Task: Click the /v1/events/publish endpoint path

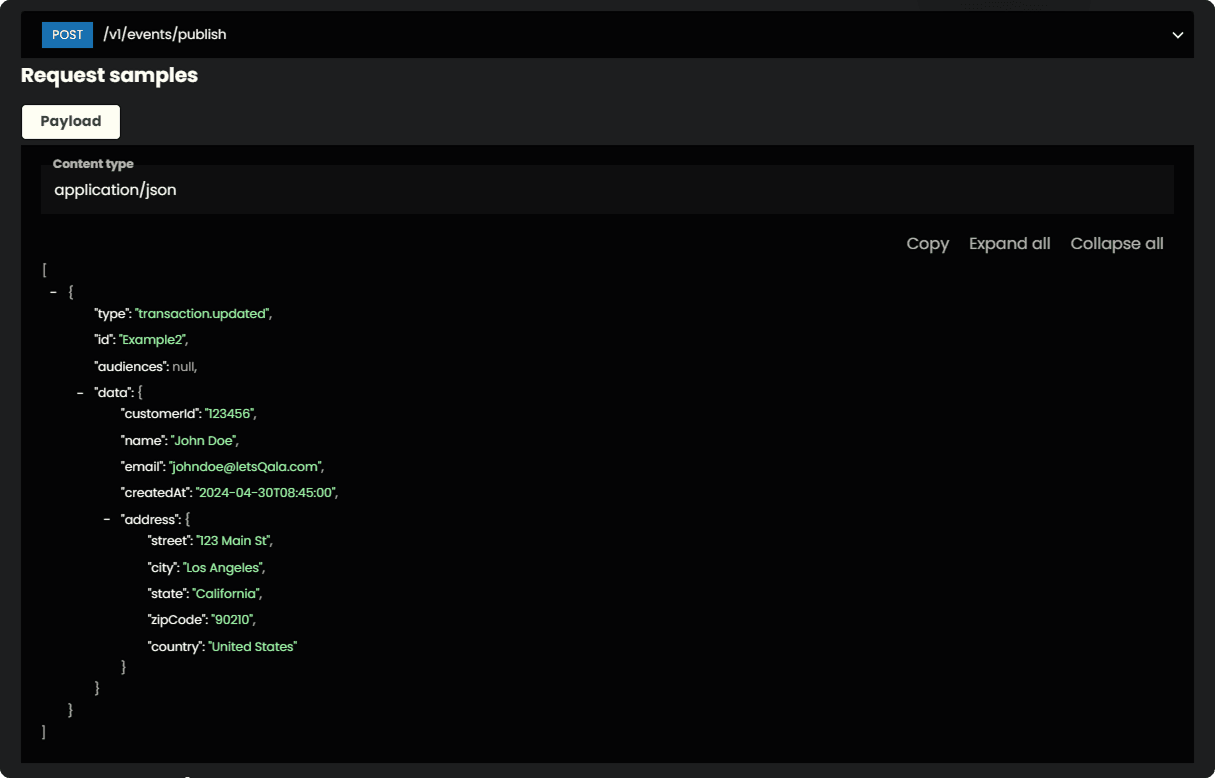Action: pos(165,35)
